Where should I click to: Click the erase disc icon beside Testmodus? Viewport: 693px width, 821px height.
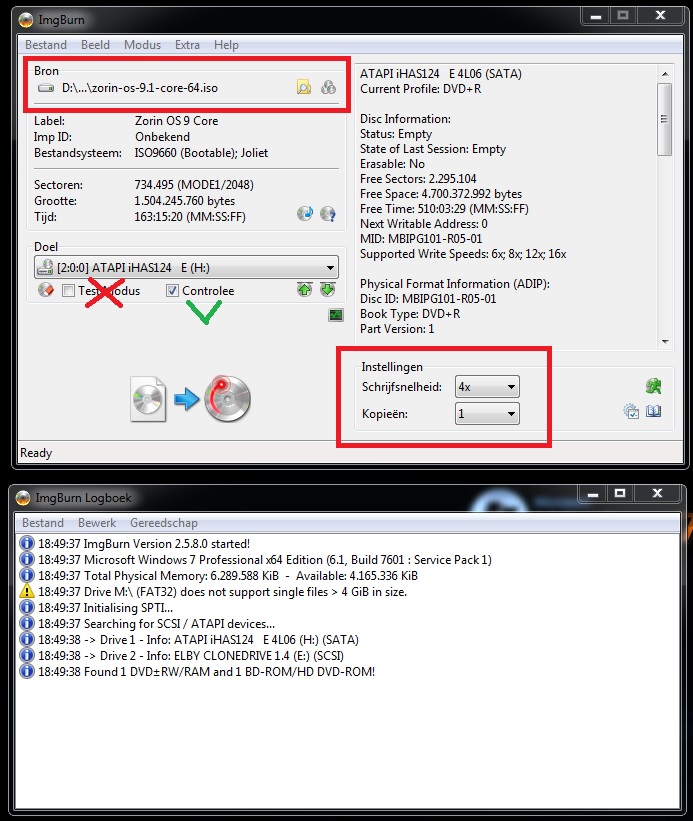pyautogui.click(x=46, y=290)
